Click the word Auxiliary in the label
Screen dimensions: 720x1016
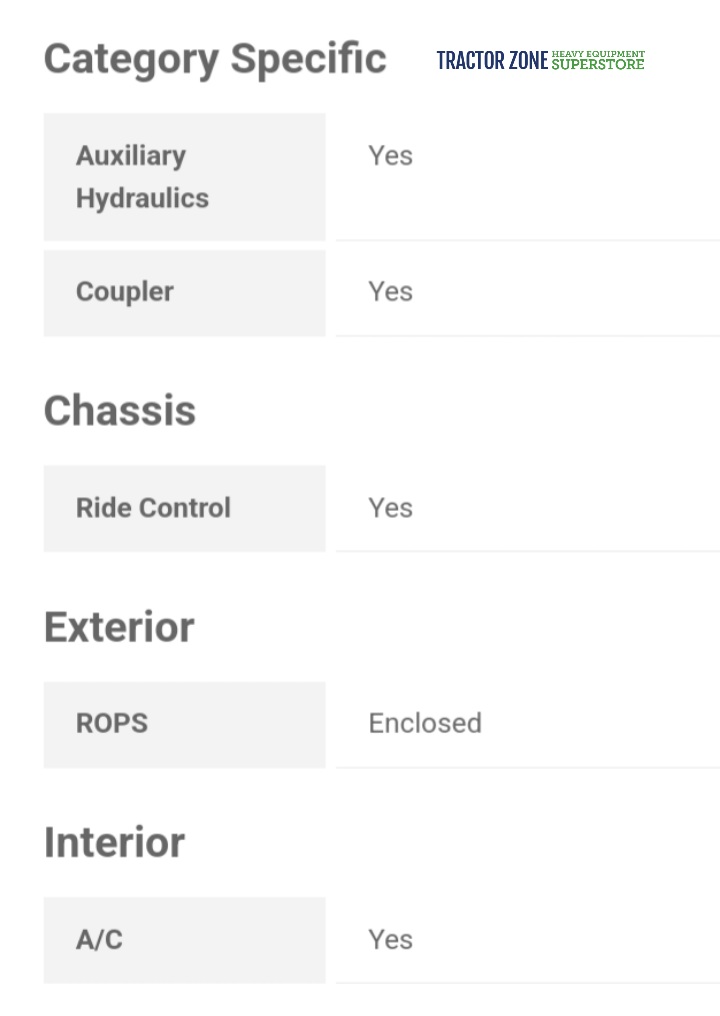click(131, 156)
